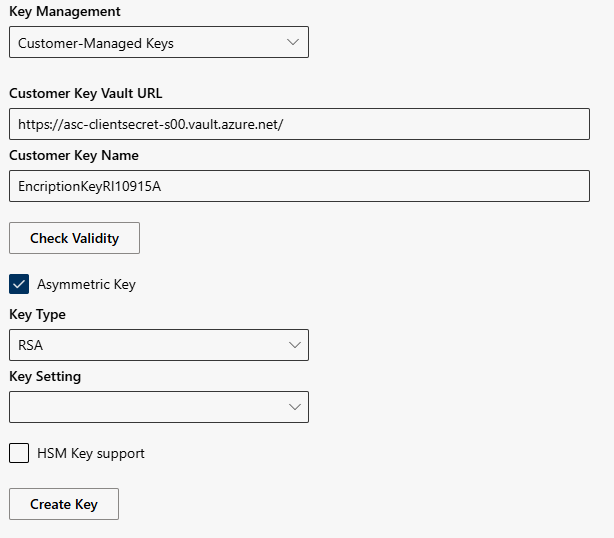
Task: Uncheck the Asymmetric Key checkbox
Action: (x=19, y=284)
